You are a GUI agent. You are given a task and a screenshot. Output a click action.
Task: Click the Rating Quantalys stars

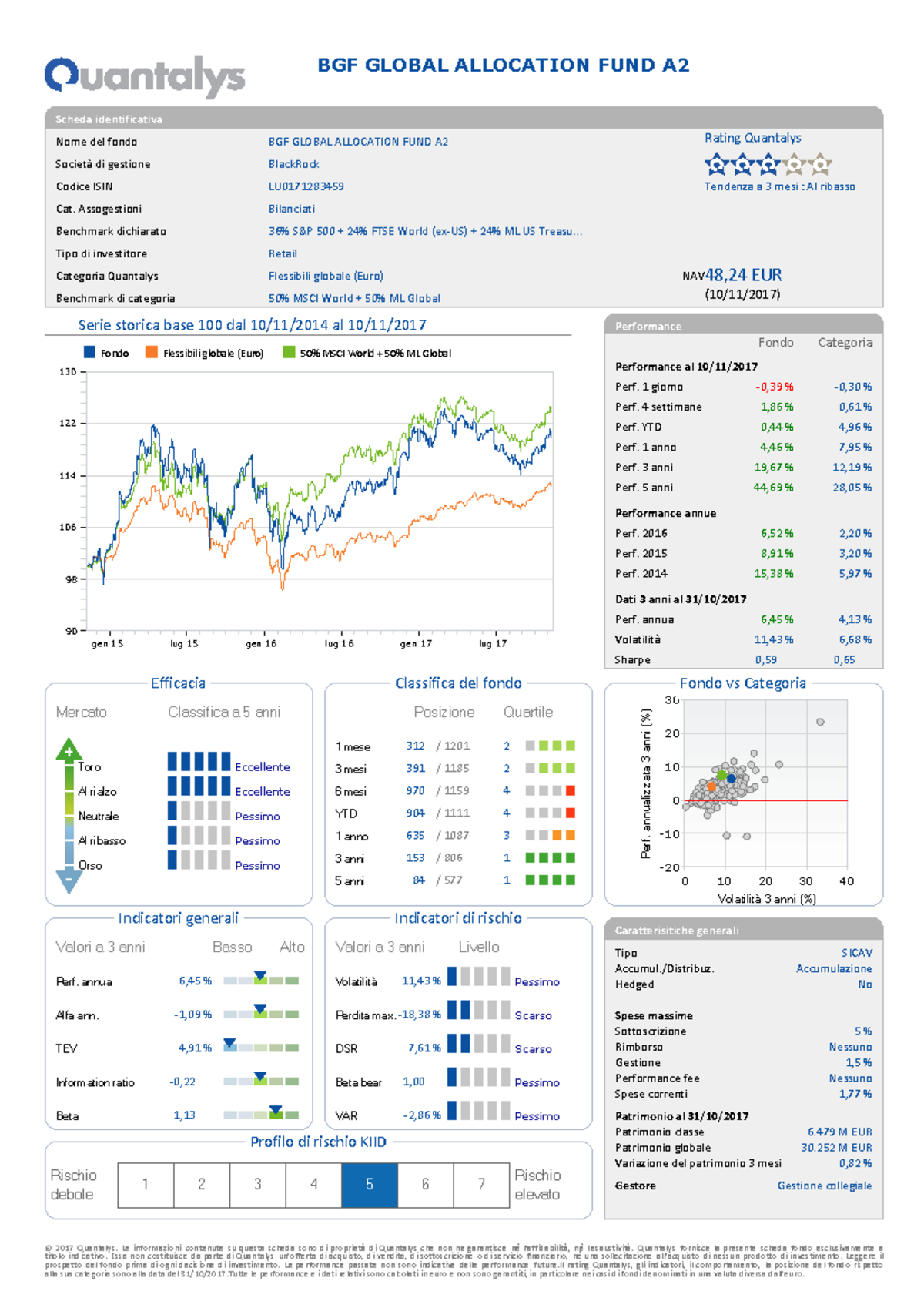768,163
